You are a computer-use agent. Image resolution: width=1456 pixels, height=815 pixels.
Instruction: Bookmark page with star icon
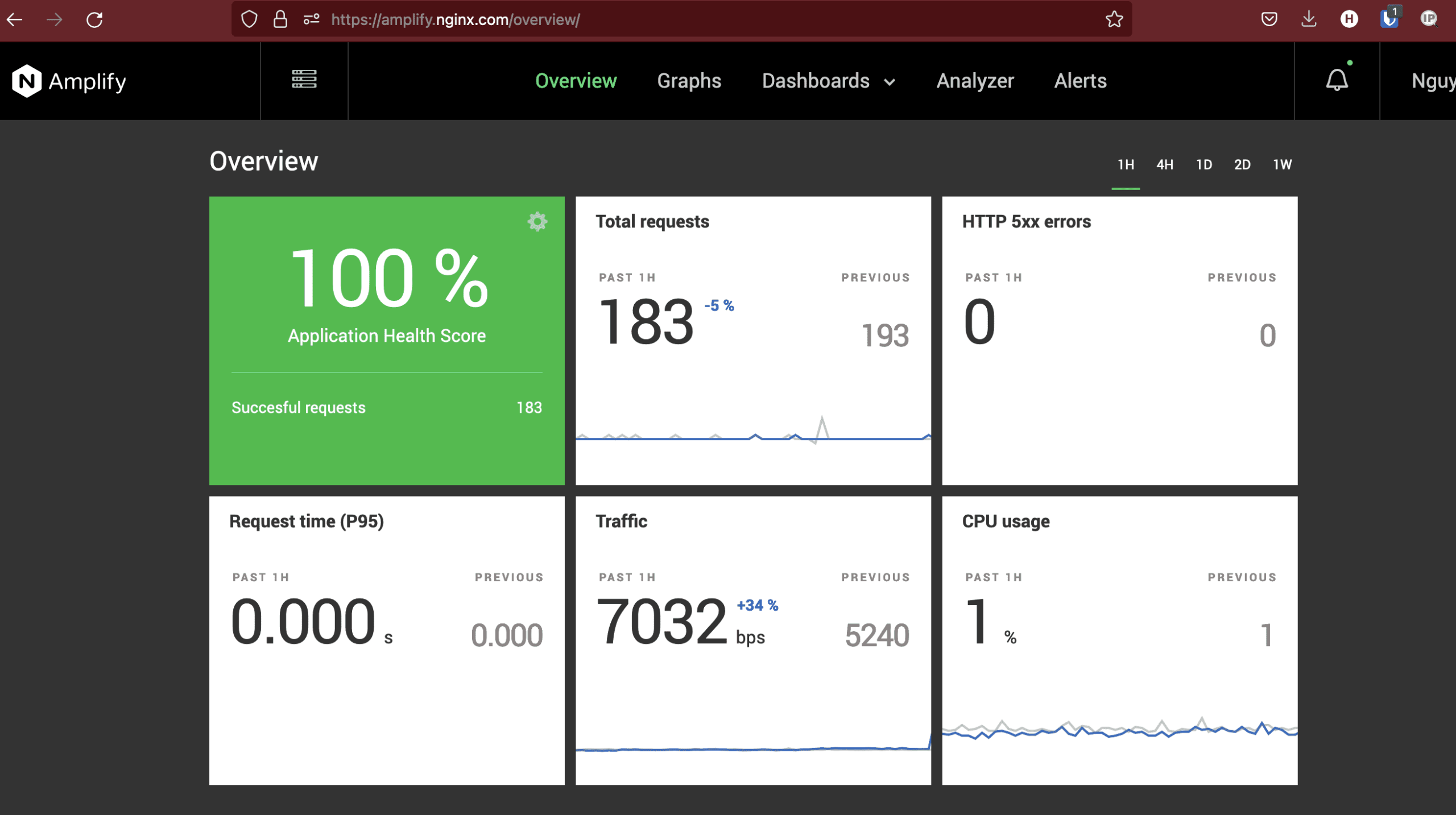1114,20
